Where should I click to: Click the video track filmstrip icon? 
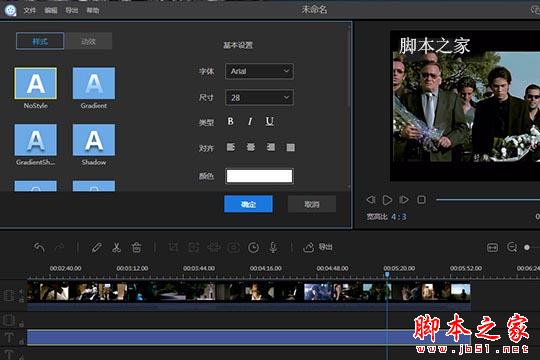(x=9, y=296)
